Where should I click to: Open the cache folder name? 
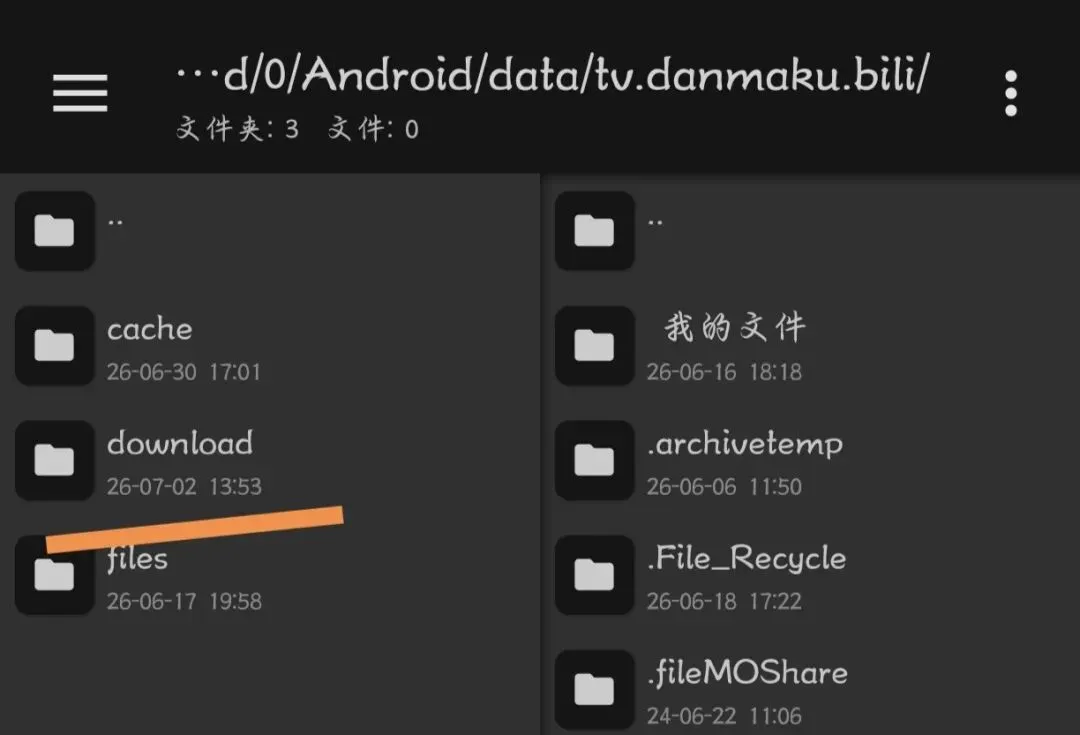(x=149, y=329)
